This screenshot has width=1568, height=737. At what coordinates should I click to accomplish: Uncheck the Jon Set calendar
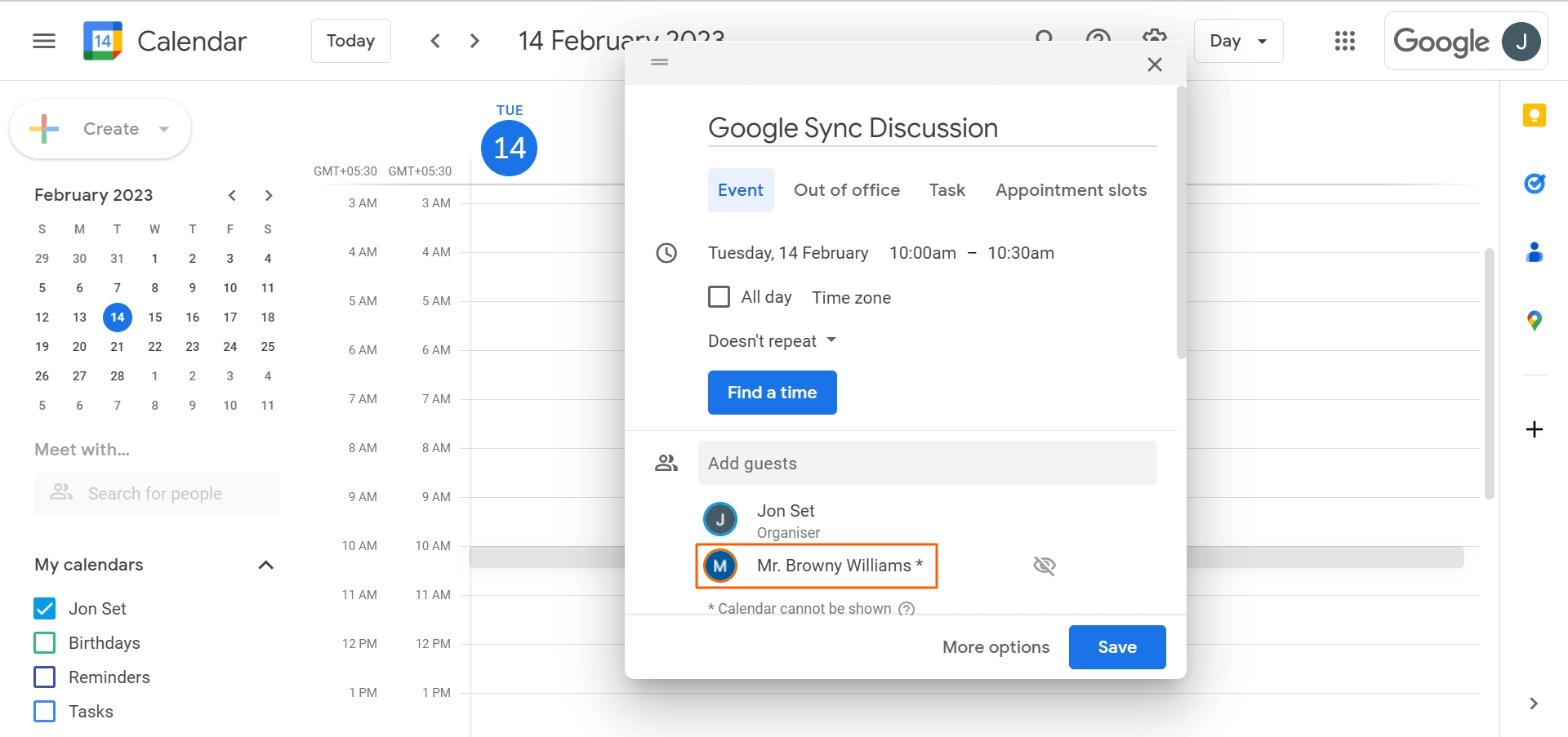click(x=45, y=609)
